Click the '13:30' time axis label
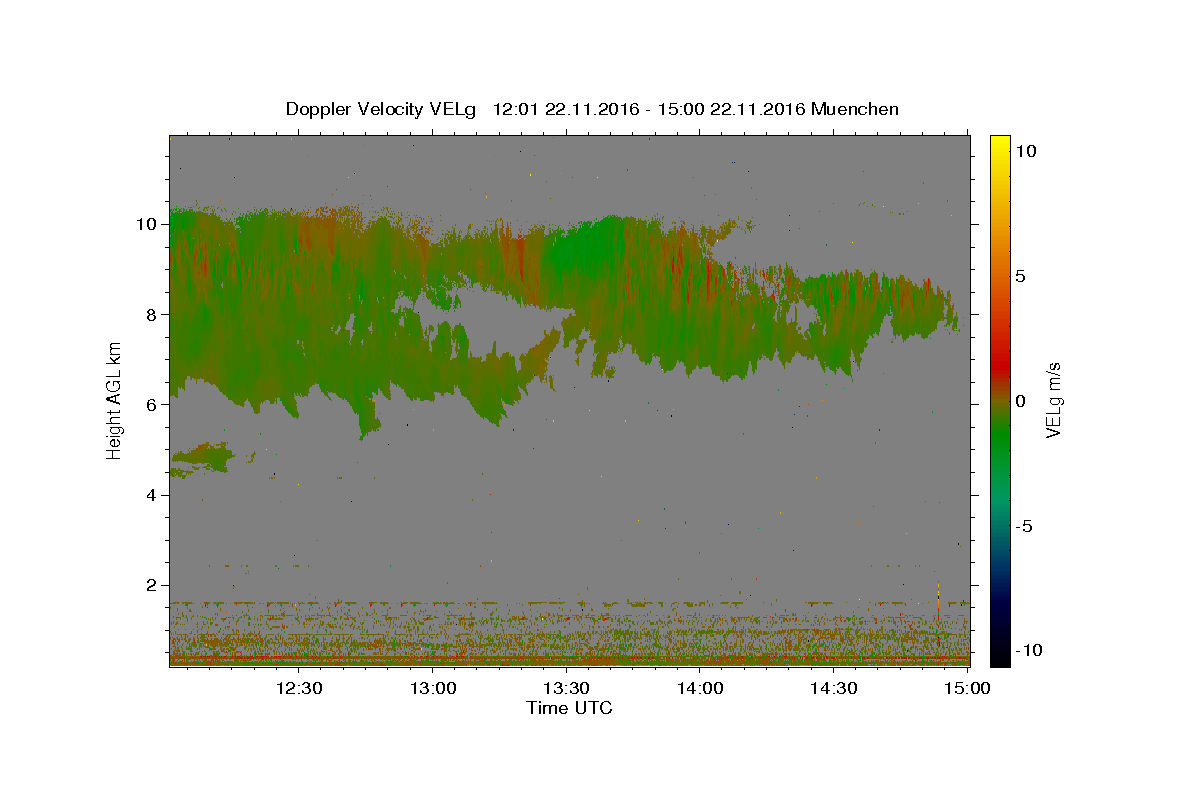This screenshot has width=1200, height=800. tap(568, 688)
